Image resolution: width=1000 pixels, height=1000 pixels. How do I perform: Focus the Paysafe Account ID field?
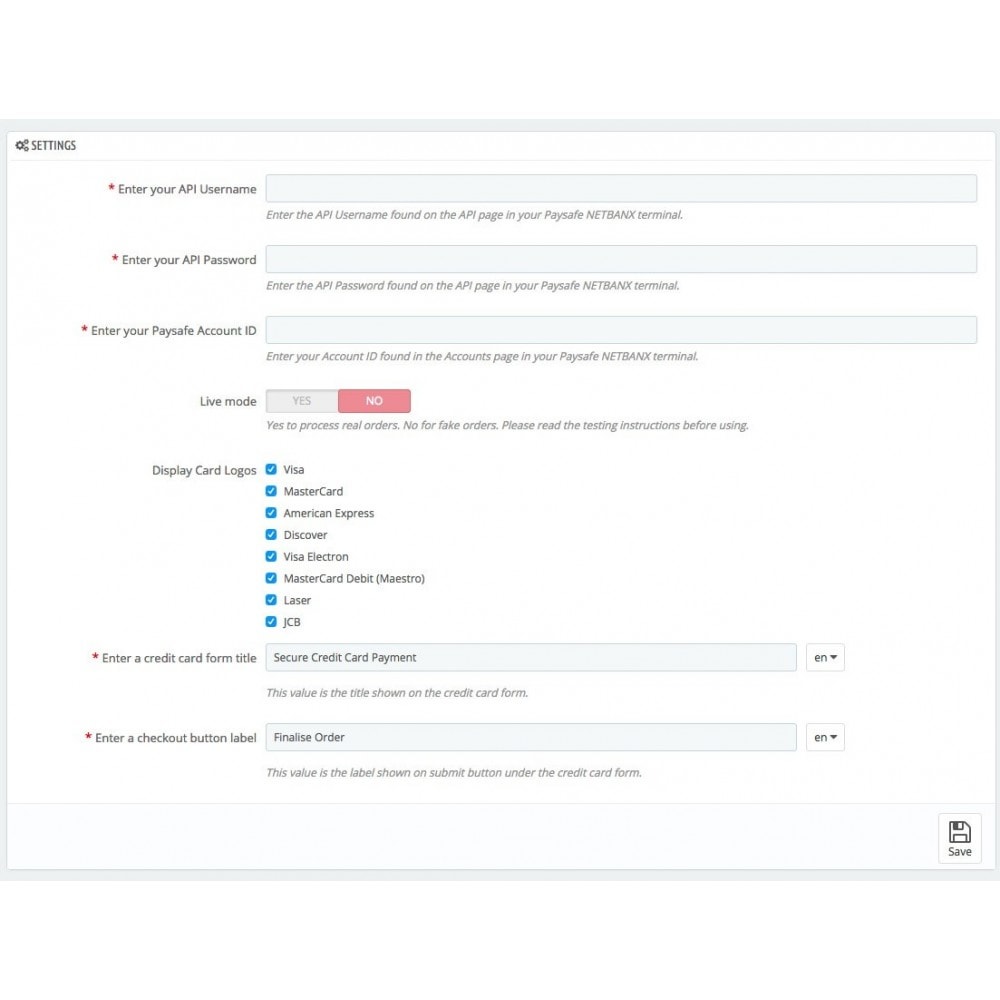click(x=621, y=330)
